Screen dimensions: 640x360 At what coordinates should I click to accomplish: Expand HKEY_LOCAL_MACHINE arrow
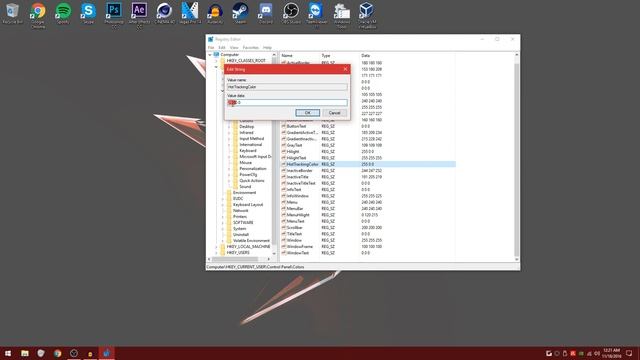point(216,247)
